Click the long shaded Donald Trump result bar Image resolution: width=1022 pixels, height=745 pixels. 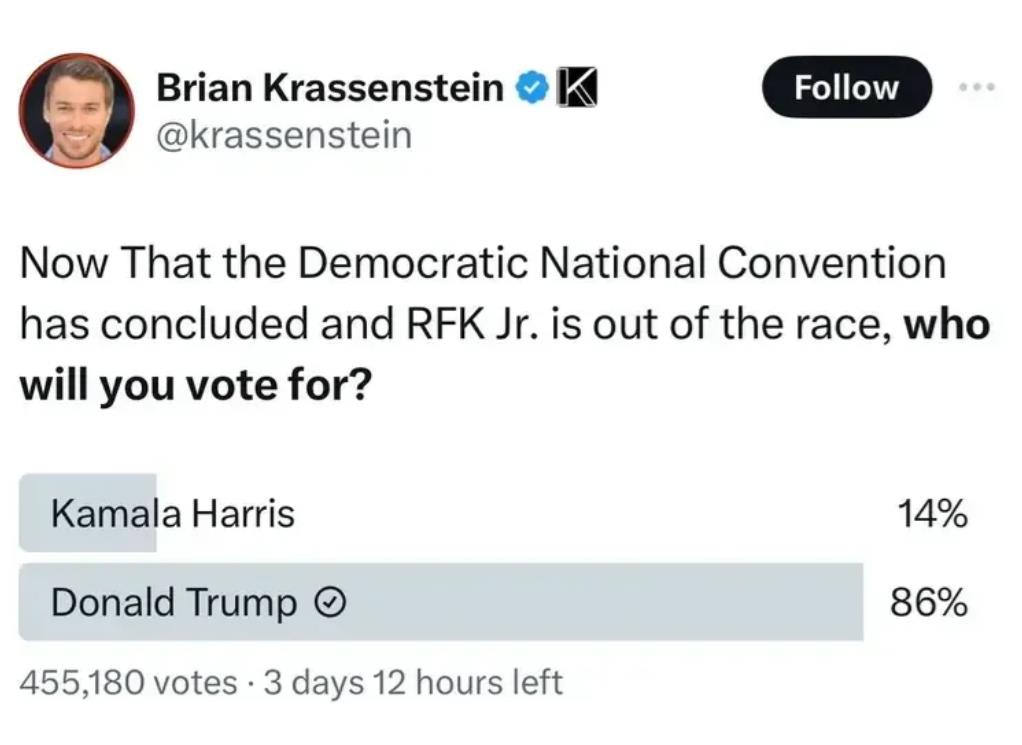tap(441, 602)
